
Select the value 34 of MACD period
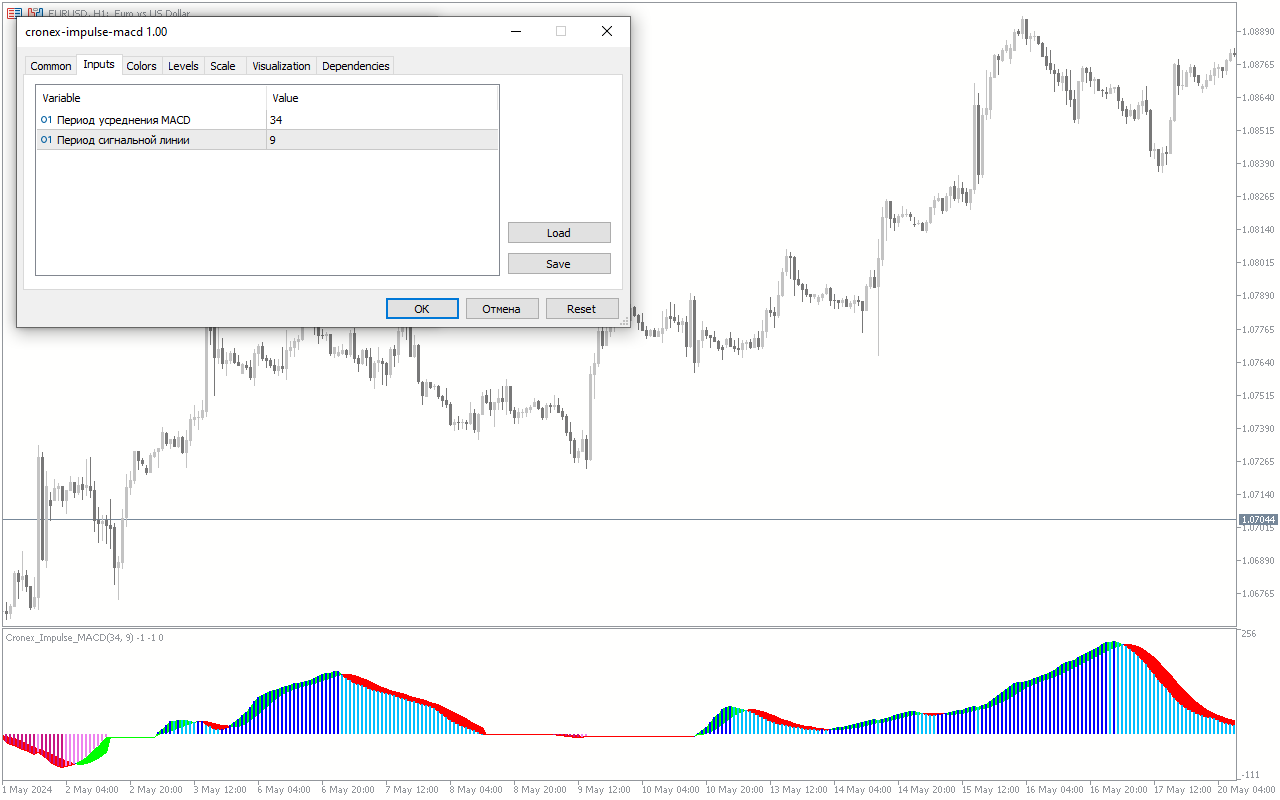click(x=383, y=120)
